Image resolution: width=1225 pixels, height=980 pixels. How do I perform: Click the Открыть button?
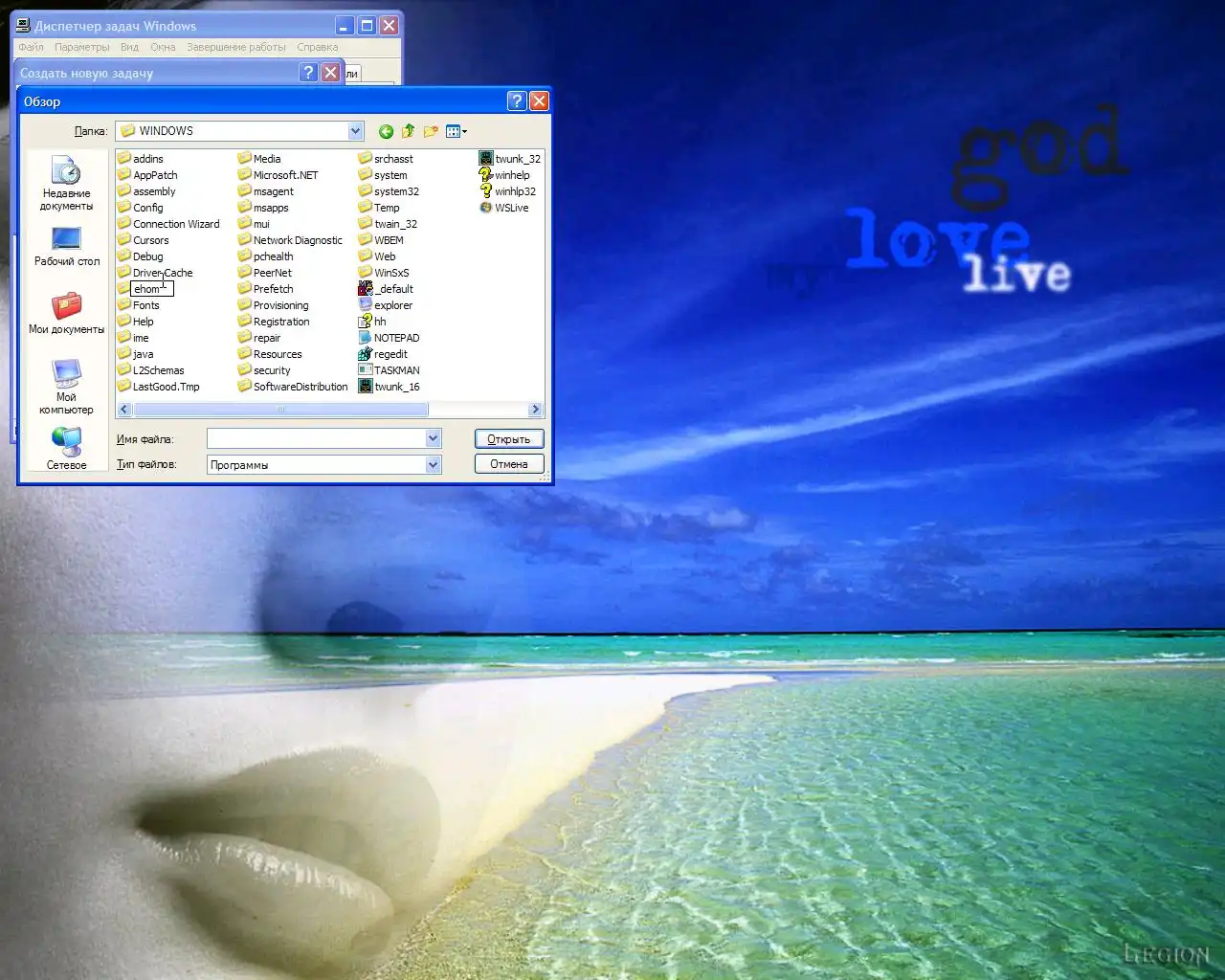(x=509, y=439)
